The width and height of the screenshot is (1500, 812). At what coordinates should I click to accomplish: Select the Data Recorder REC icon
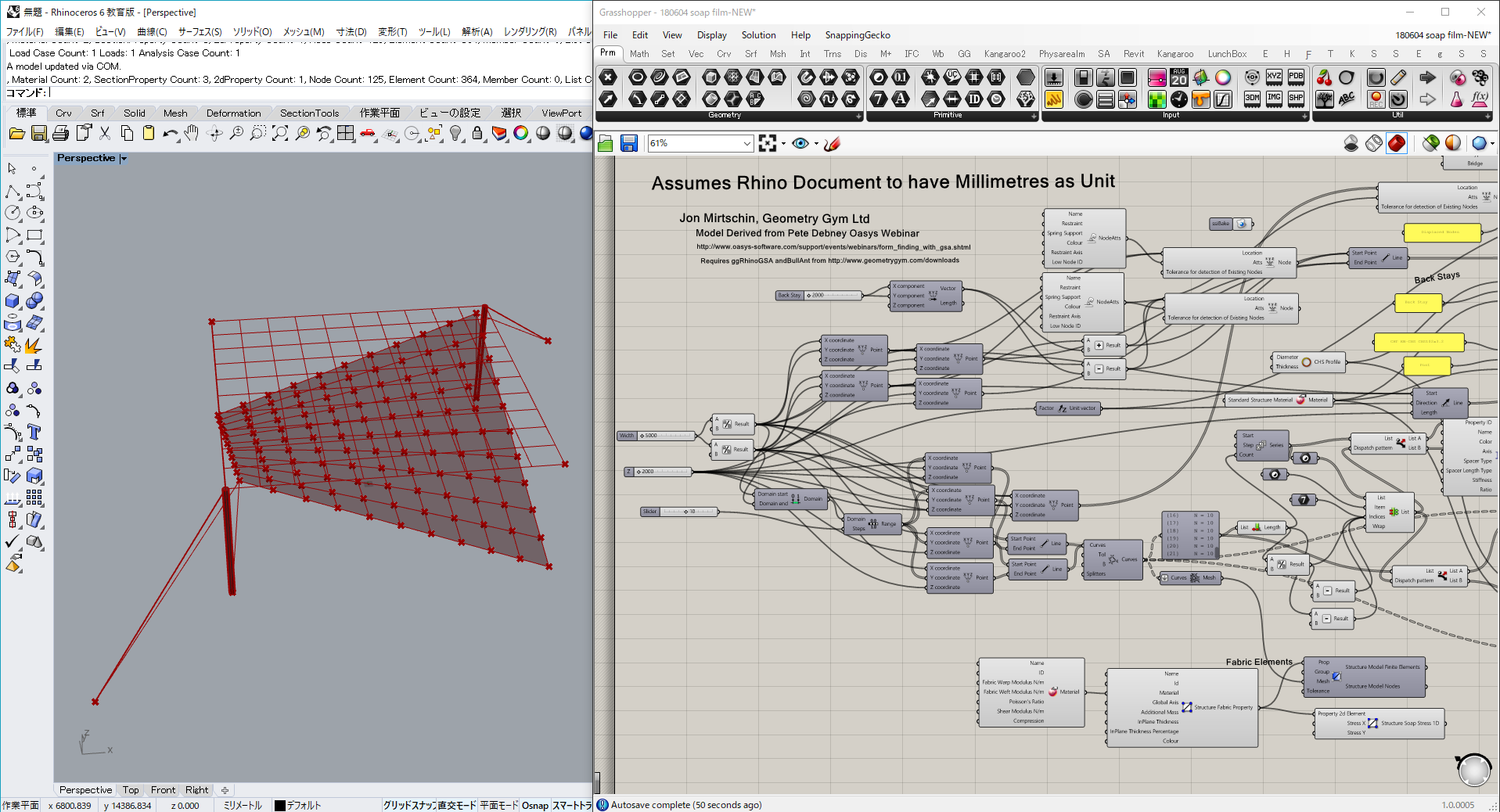1376,99
